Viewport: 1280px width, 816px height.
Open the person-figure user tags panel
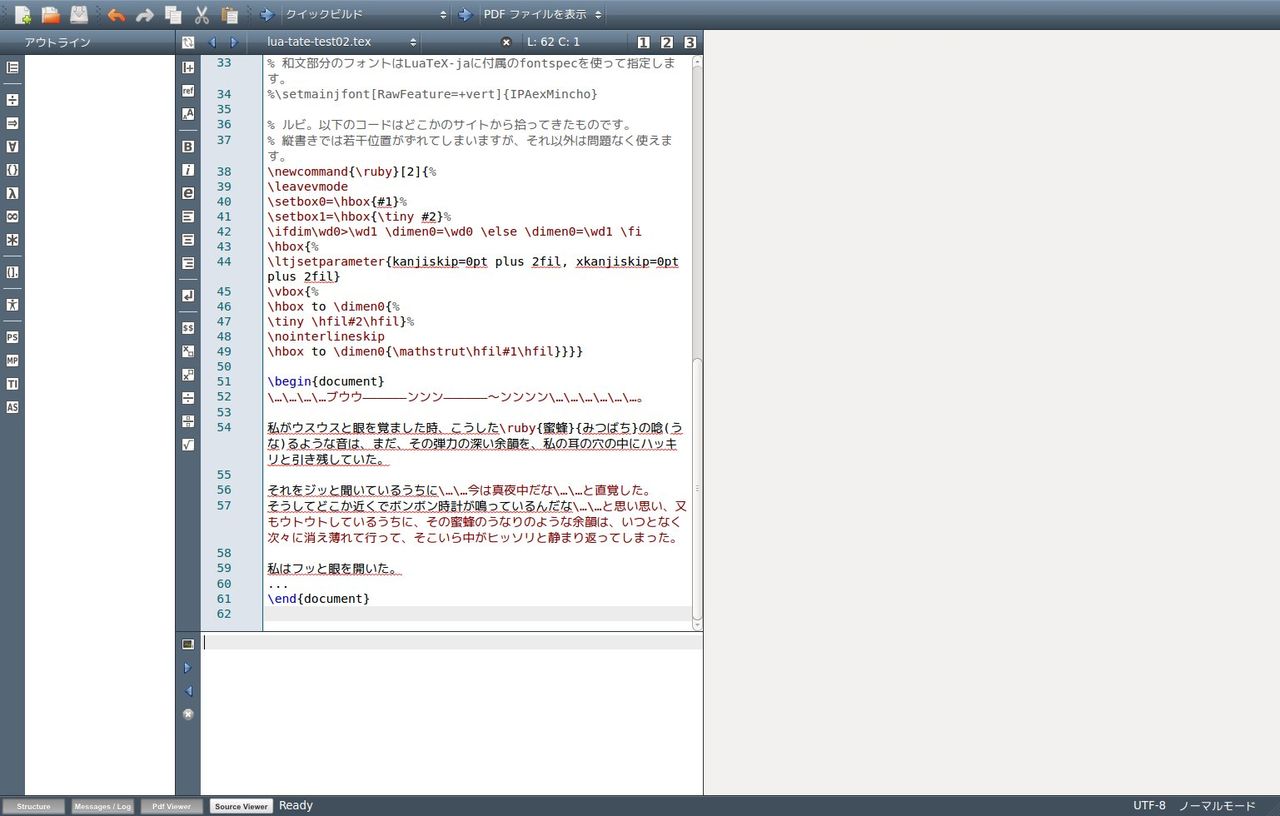click(x=12, y=304)
